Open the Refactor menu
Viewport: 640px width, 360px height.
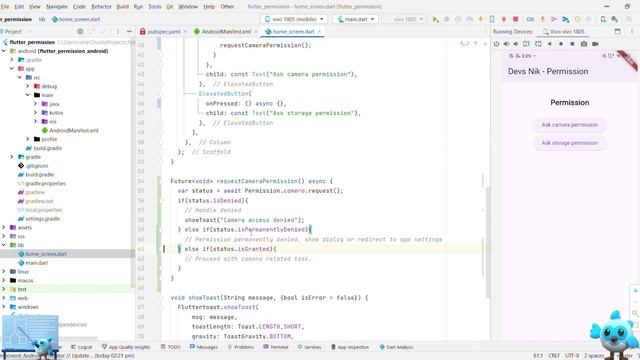101,7
